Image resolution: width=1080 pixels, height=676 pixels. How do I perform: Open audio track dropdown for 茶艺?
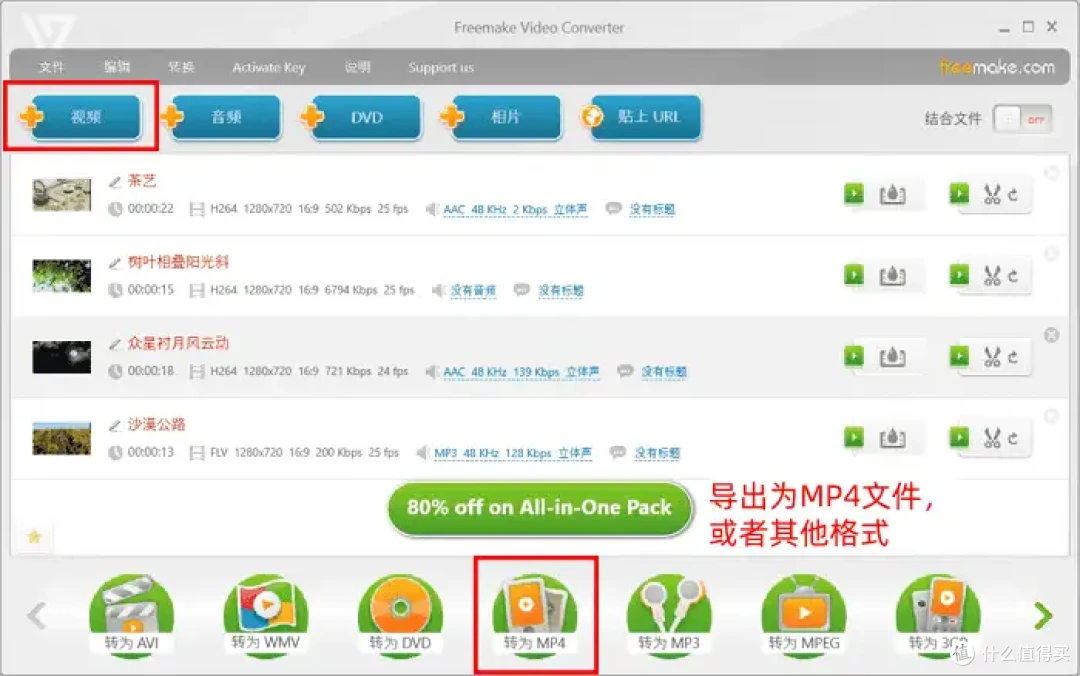point(515,209)
